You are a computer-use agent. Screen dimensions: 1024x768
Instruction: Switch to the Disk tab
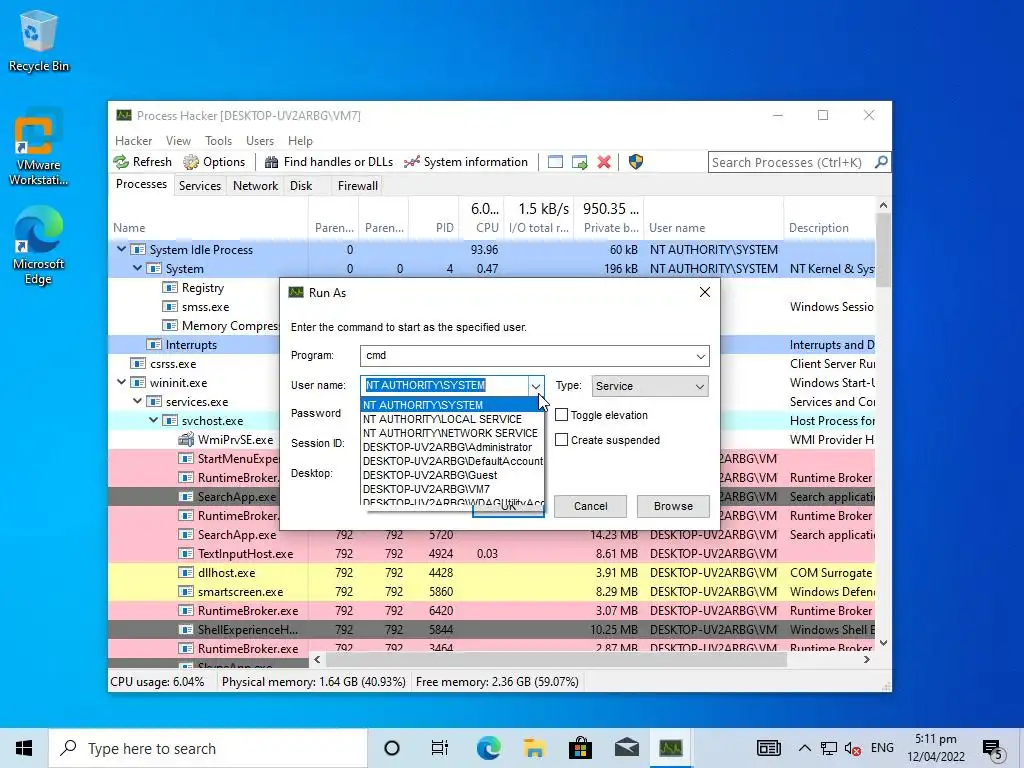[x=301, y=185]
